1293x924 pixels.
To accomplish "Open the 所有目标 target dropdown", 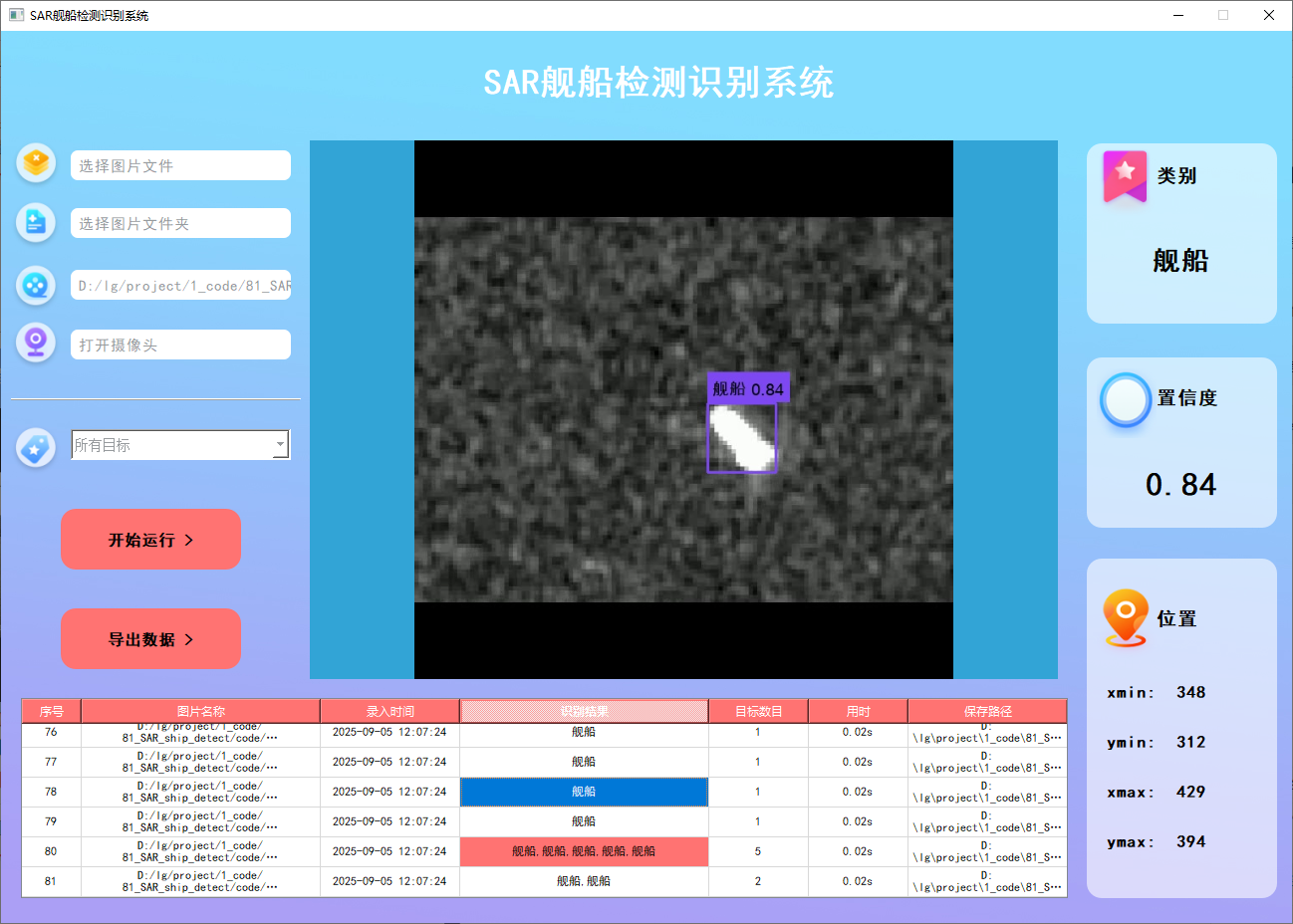I will click(x=180, y=445).
